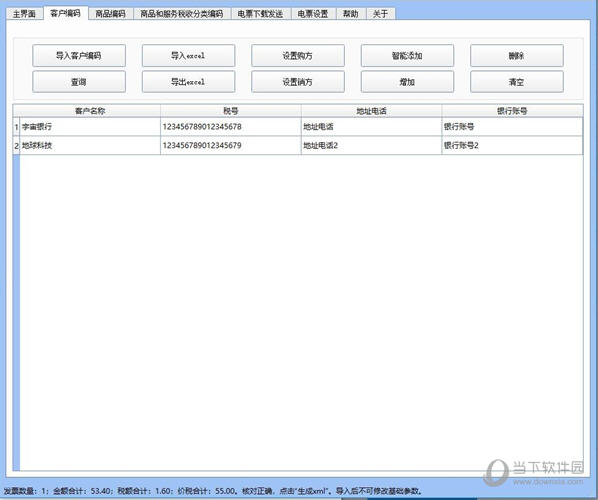The width and height of the screenshot is (598, 500).
Task: Select the 宇宙银行 customer name cell
Action: point(90,127)
